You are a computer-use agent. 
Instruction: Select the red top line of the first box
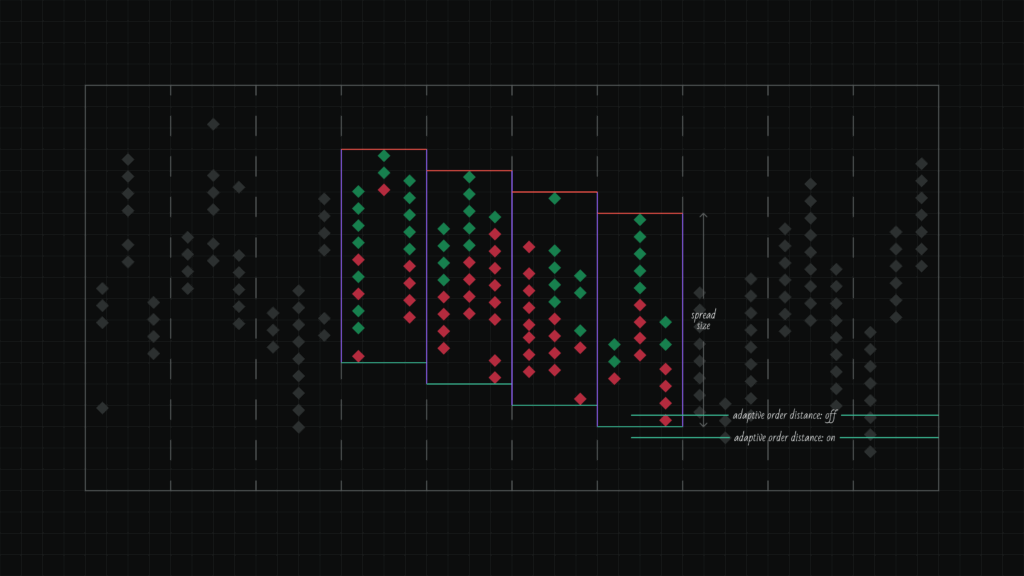384,149
